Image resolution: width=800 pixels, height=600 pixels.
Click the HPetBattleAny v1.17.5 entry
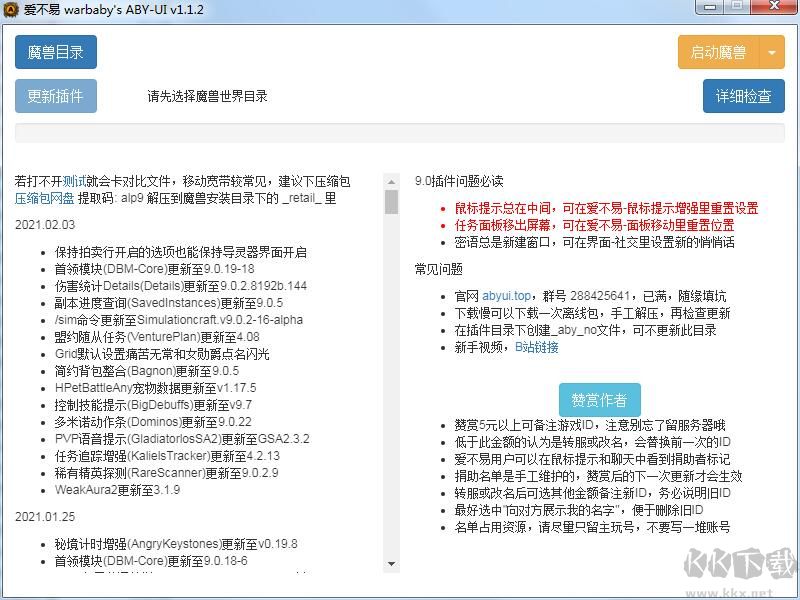155,388
